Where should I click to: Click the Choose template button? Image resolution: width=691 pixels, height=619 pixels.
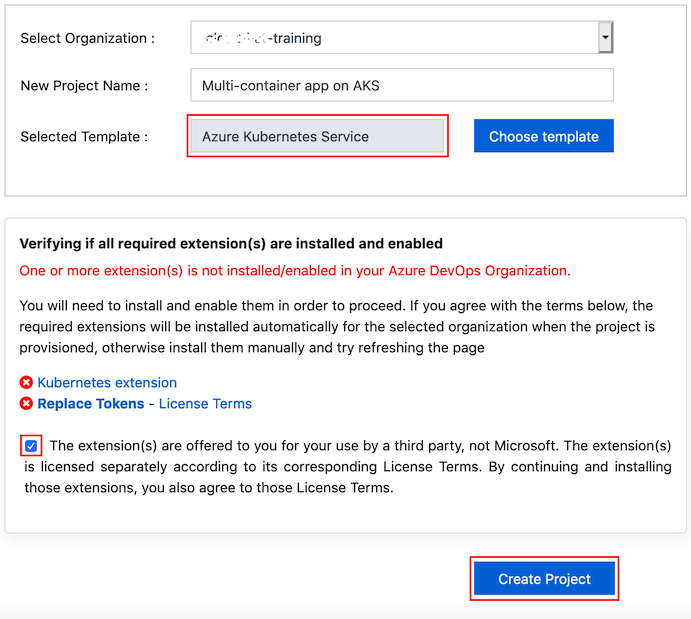tap(543, 136)
